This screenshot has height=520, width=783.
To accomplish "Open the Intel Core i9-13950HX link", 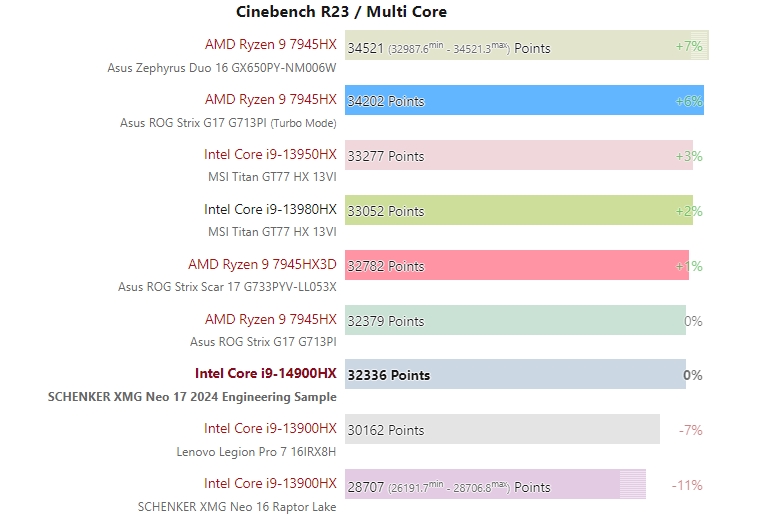I will [270, 154].
